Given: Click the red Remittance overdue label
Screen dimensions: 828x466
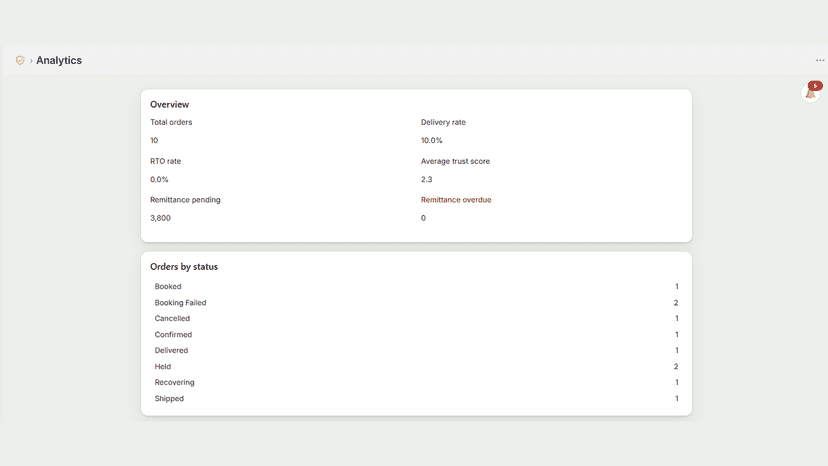Looking at the screenshot, I should coord(456,200).
